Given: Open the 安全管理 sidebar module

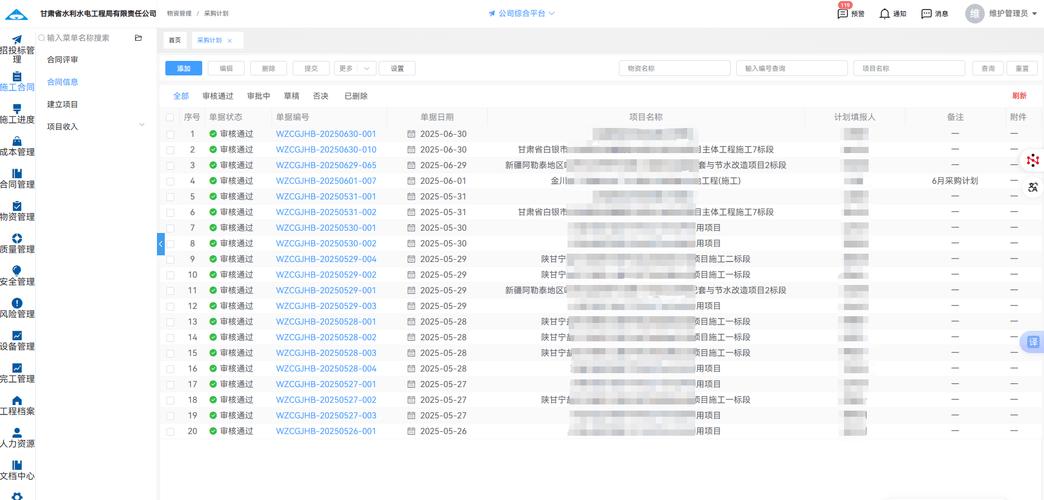Looking at the screenshot, I should 17,276.
